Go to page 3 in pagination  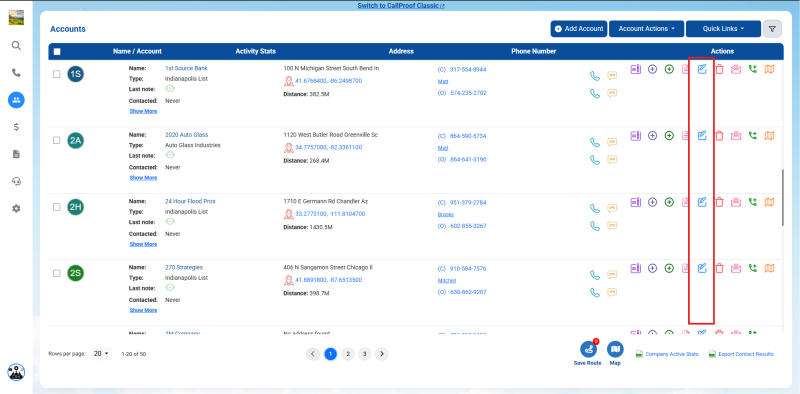tap(364, 354)
